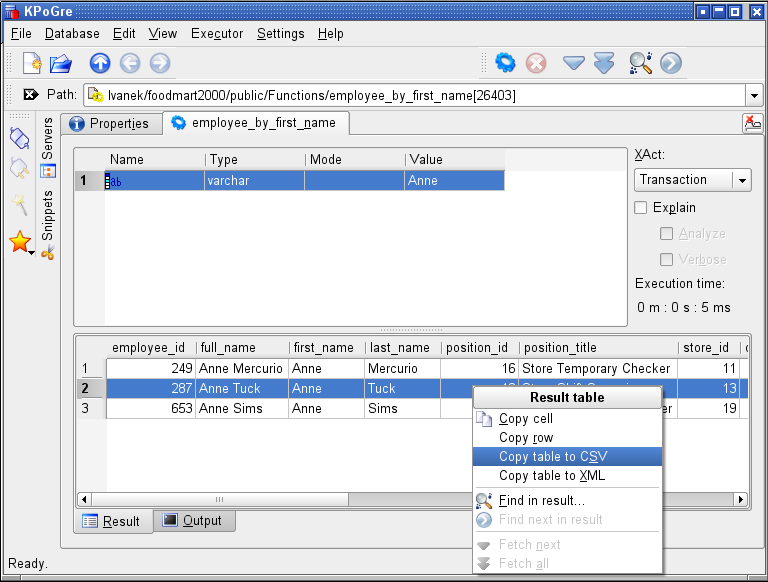Enable the Explain checkbox
Viewport: 768px width, 582px height.
642,208
